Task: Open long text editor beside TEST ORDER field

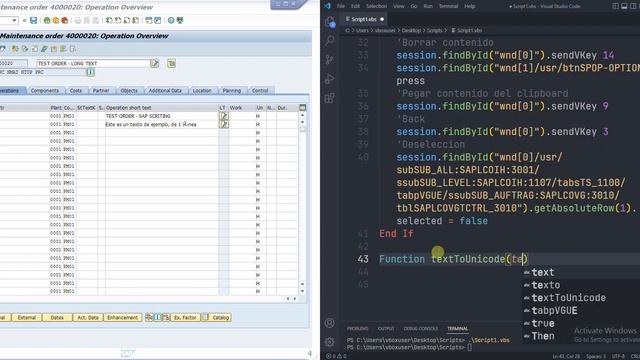Action: tap(154, 63)
